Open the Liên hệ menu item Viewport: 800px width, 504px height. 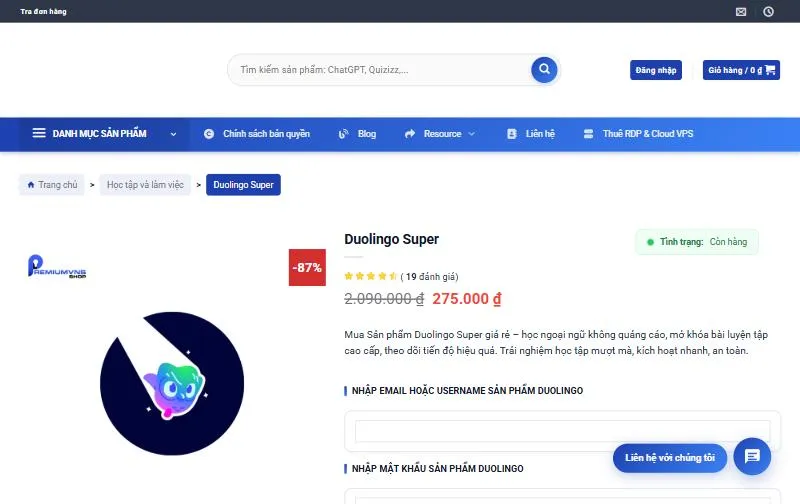[x=540, y=134]
